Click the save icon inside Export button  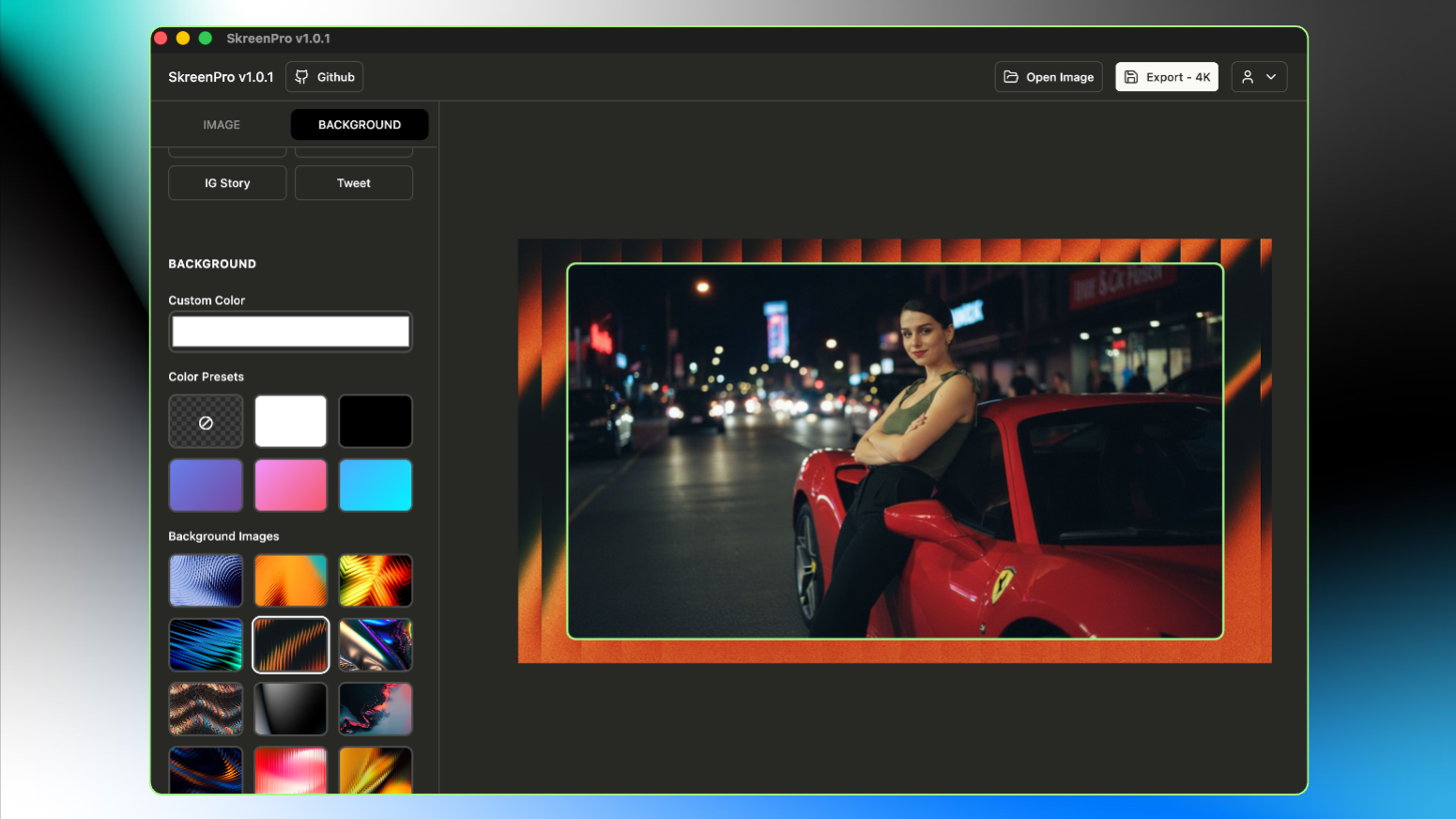point(1131,77)
